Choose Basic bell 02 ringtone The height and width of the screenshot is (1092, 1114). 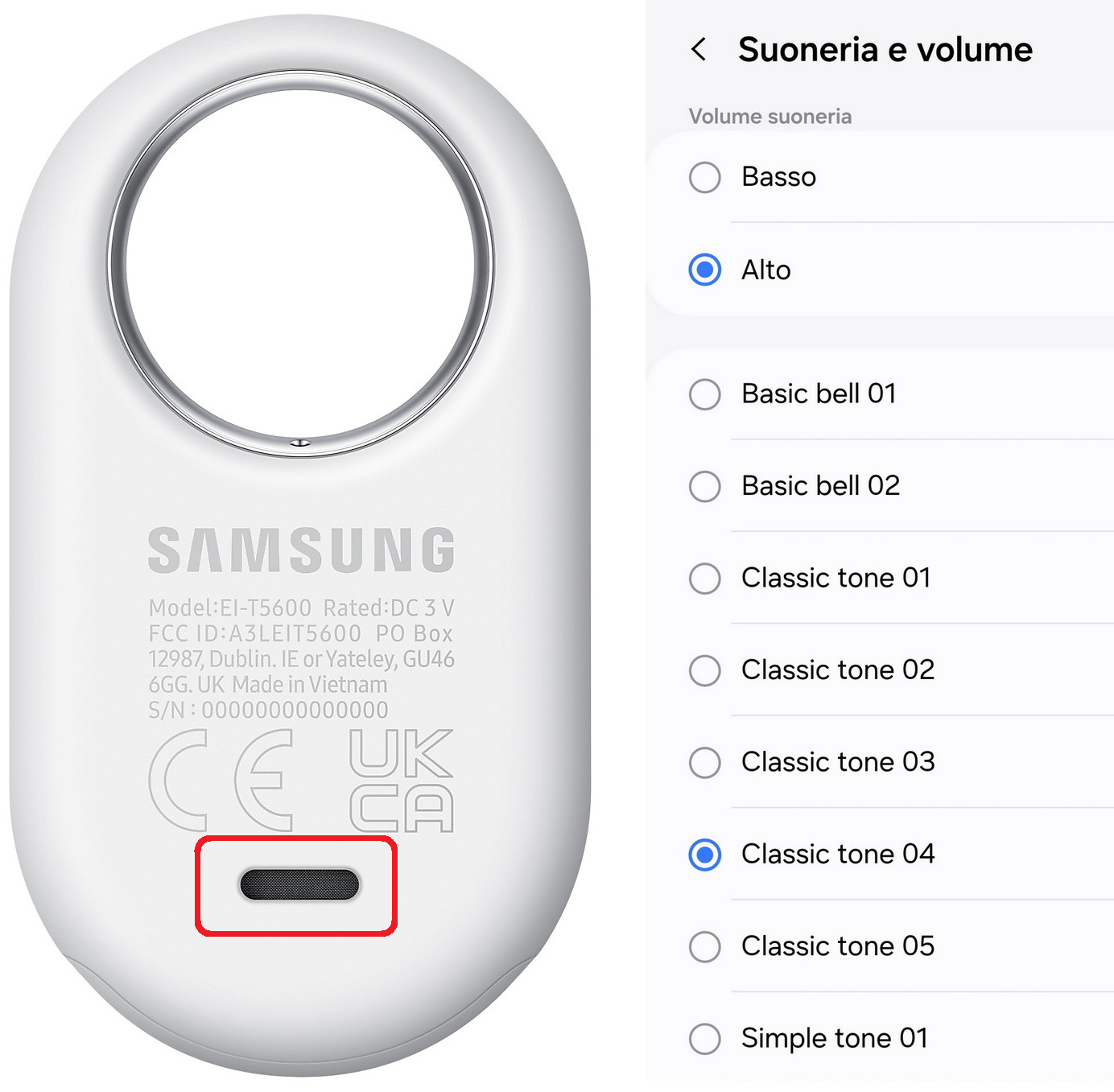[x=881, y=486]
